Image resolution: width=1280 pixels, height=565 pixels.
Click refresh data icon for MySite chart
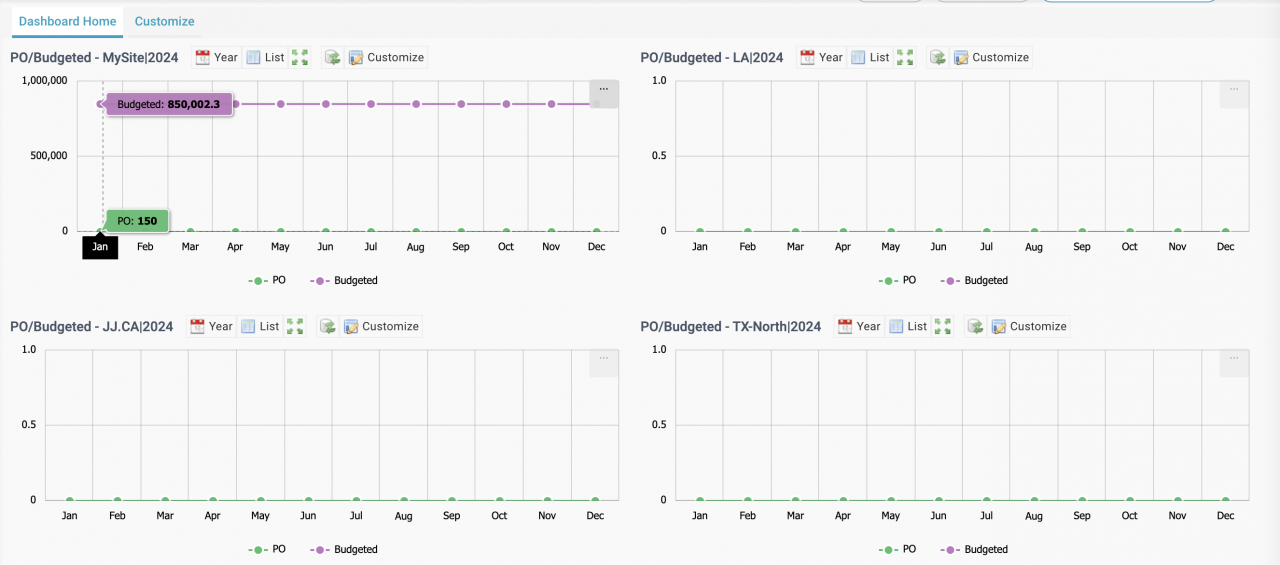point(332,58)
